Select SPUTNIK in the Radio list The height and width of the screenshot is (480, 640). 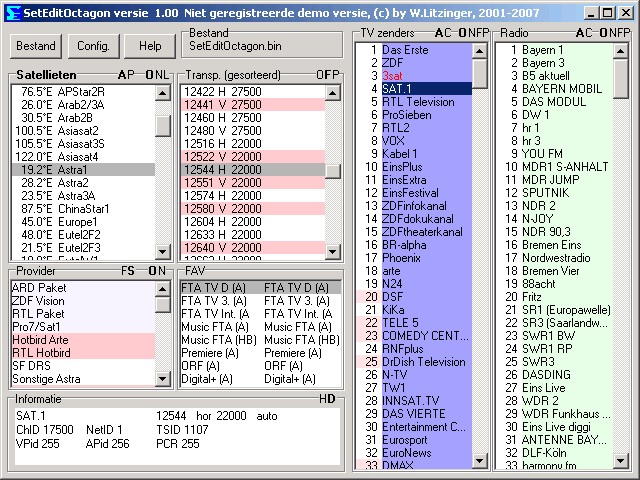(546, 193)
